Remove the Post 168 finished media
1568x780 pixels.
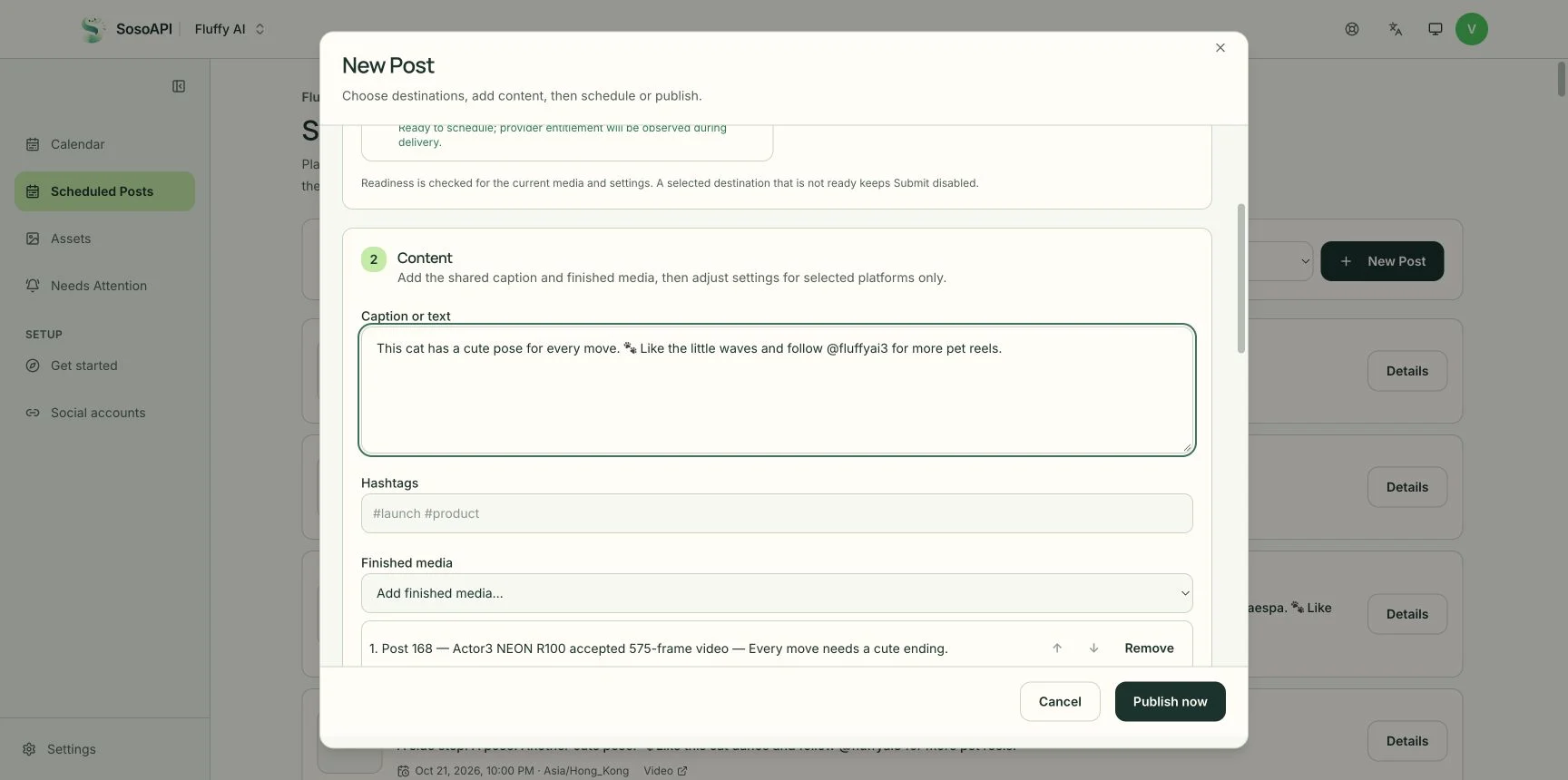click(1149, 648)
